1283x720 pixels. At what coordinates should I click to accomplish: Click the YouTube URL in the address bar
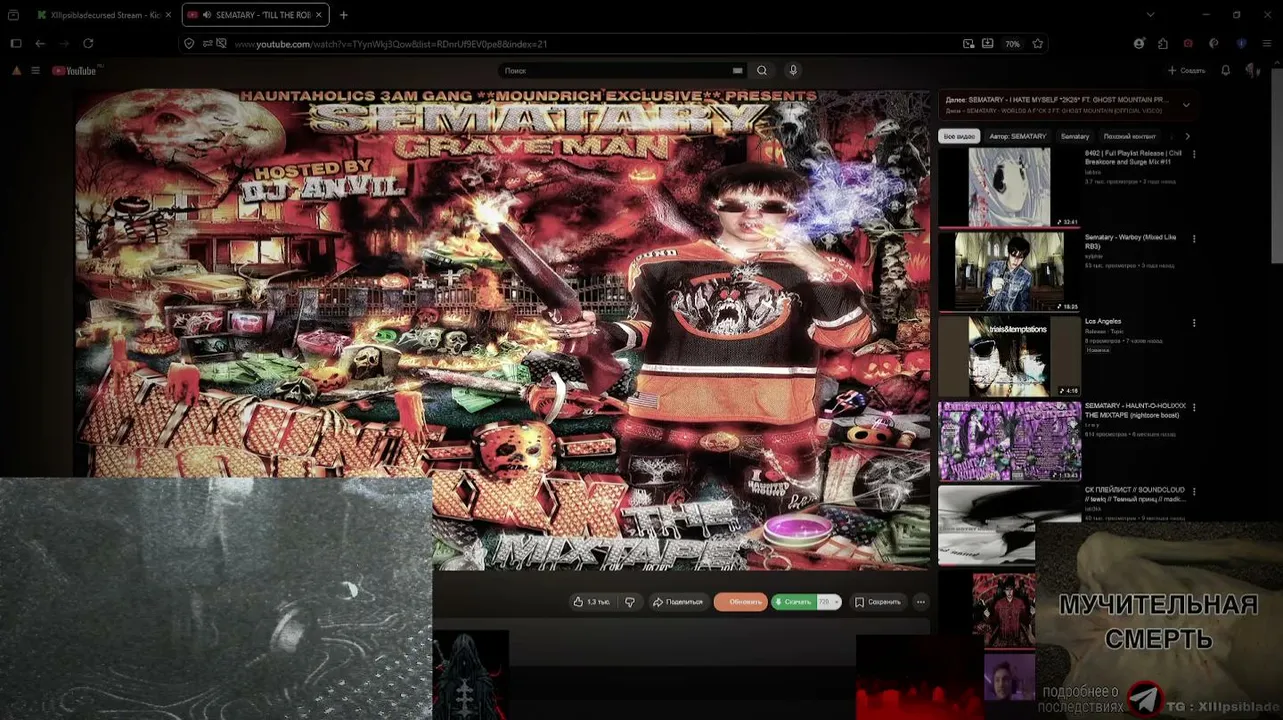(x=391, y=44)
